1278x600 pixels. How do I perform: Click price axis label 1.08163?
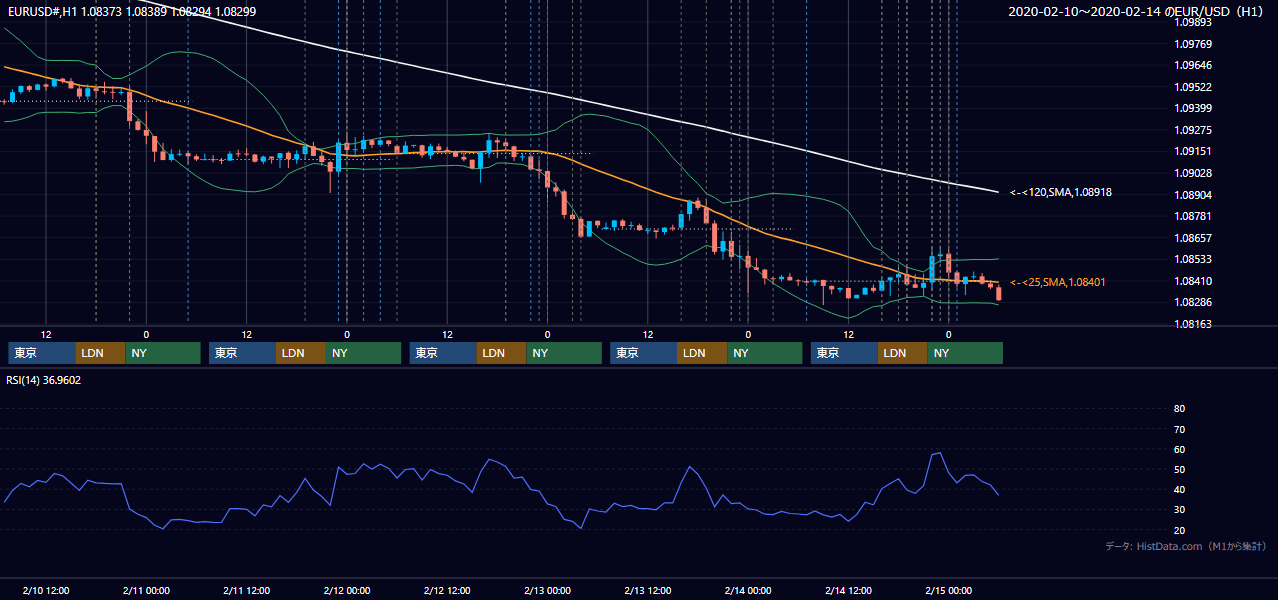click(1192, 324)
